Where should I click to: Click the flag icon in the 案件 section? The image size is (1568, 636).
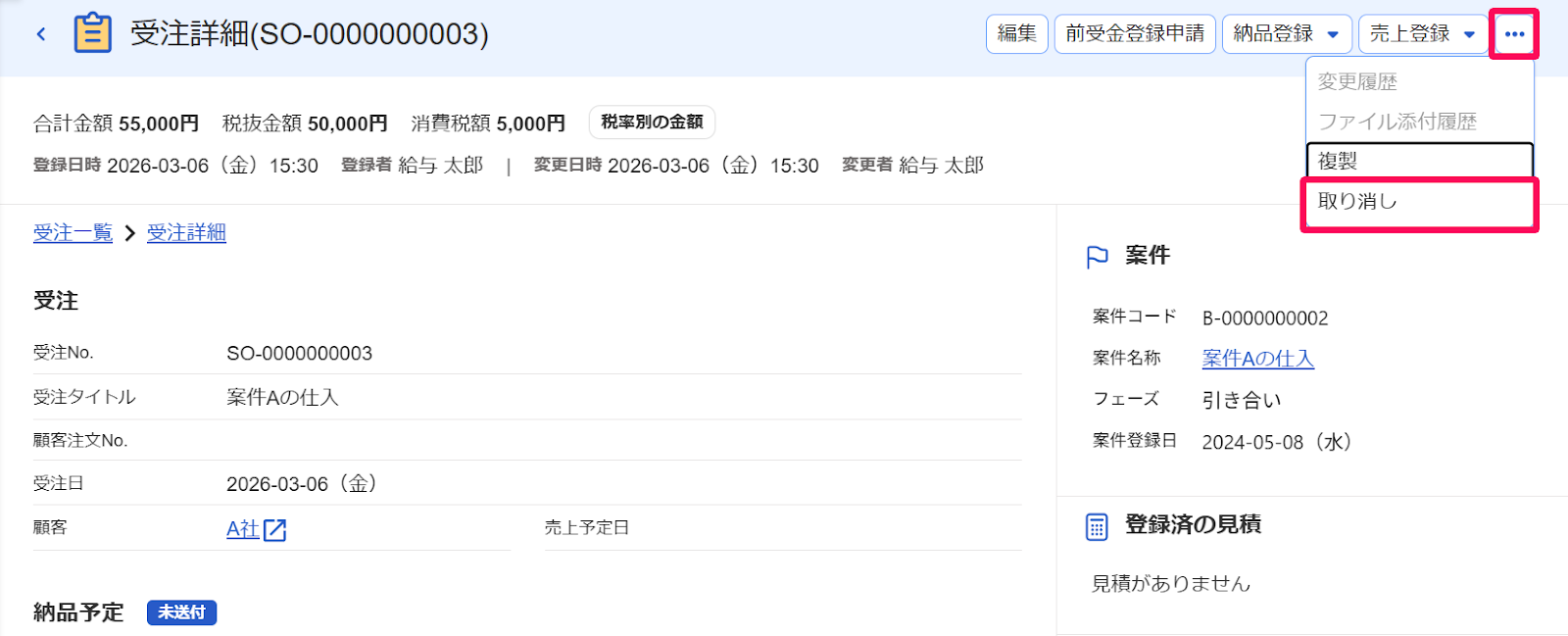(x=1098, y=257)
